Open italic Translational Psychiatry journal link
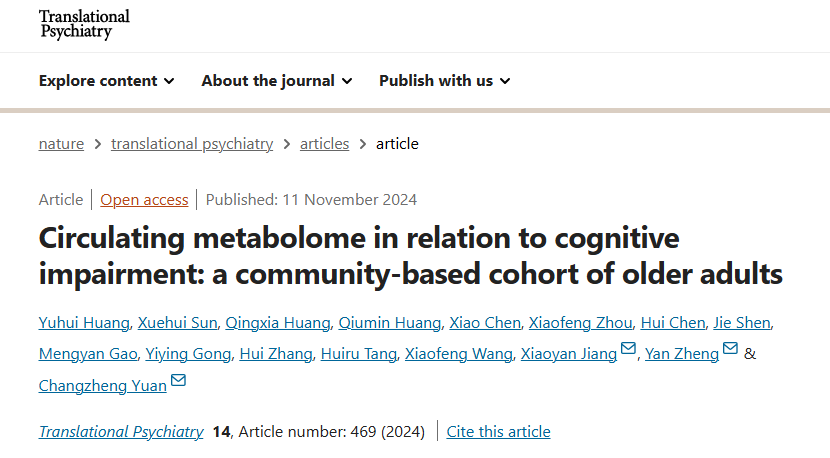 click(x=121, y=432)
